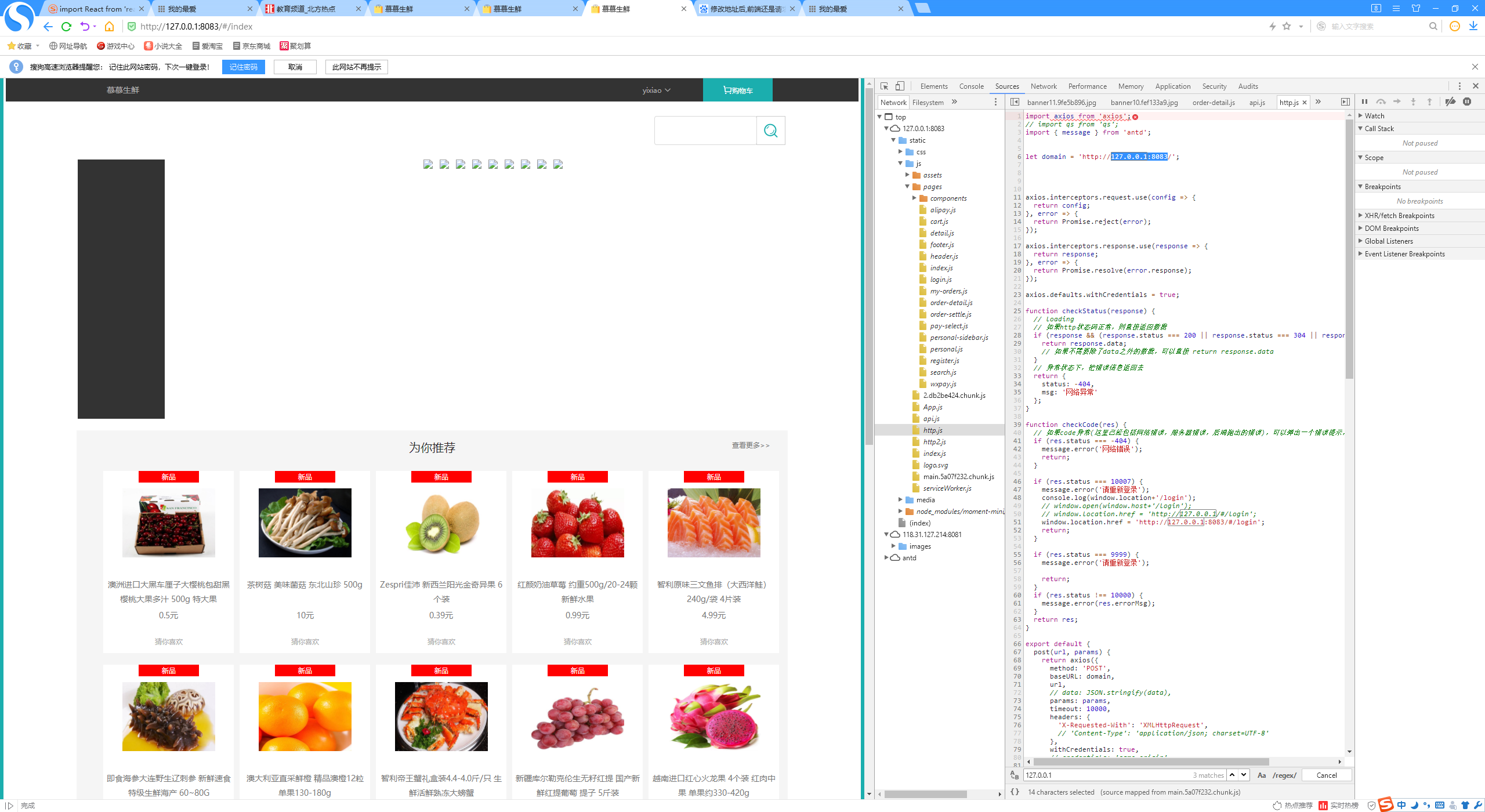Click the magnifier search button on page
The image size is (1485, 812).
tap(771, 130)
